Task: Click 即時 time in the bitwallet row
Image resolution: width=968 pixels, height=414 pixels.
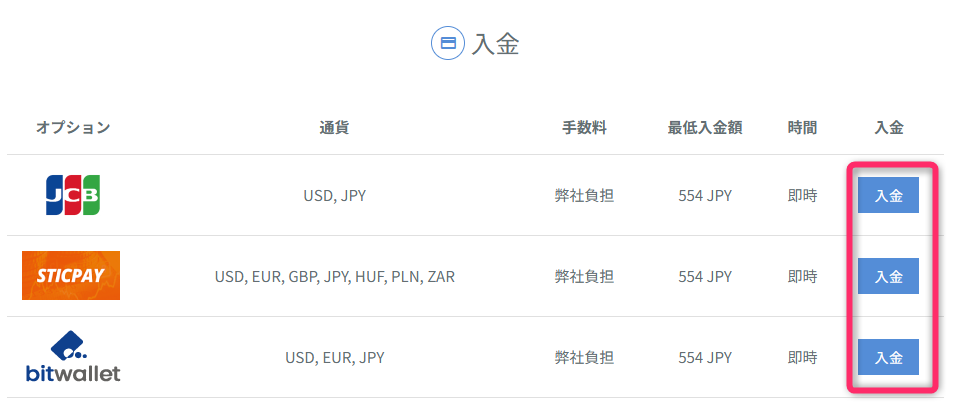Action: (802, 357)
